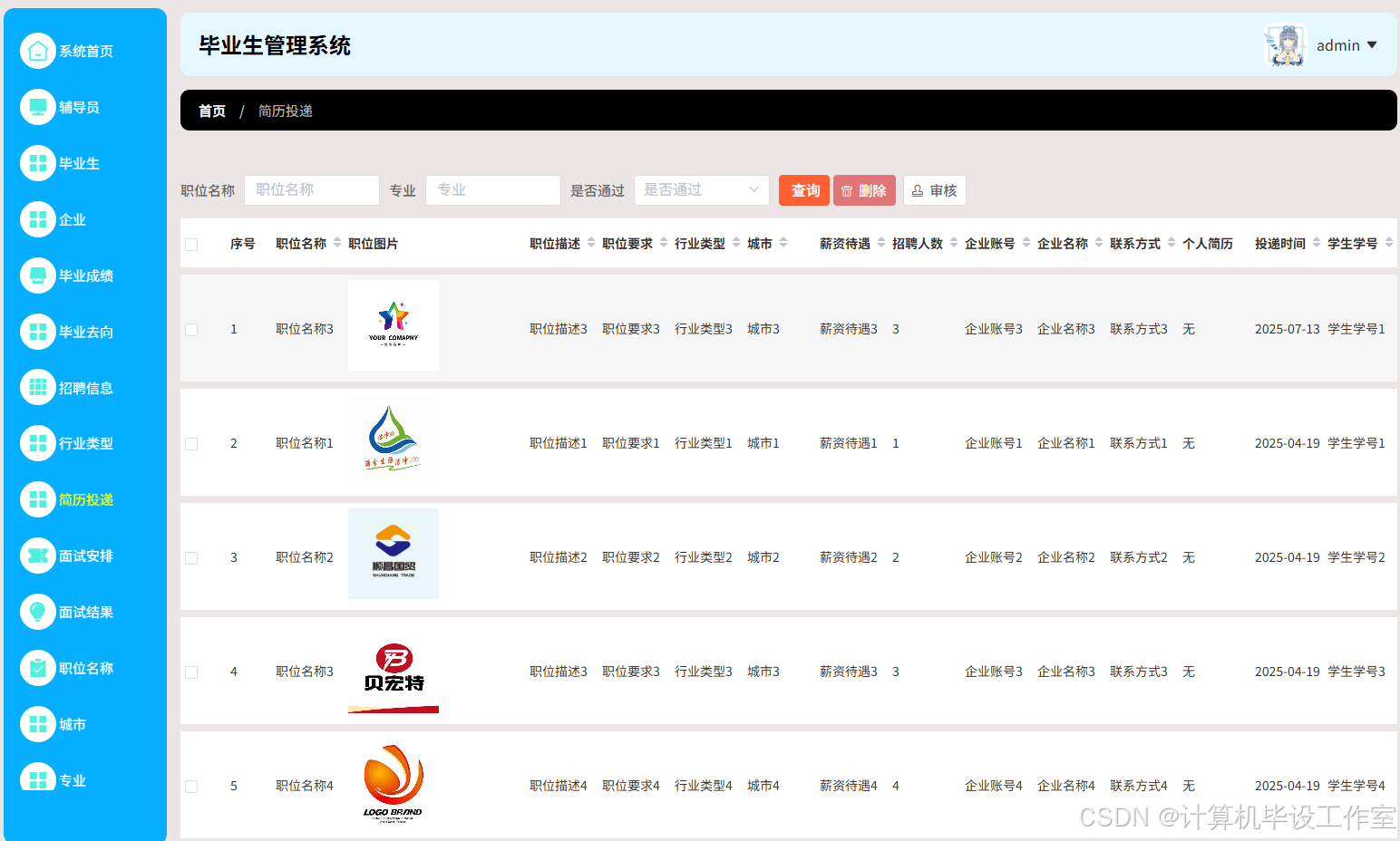Click the 删除 delete button
The height and width of the screenshot is (841, 1400).
point(864,190)
